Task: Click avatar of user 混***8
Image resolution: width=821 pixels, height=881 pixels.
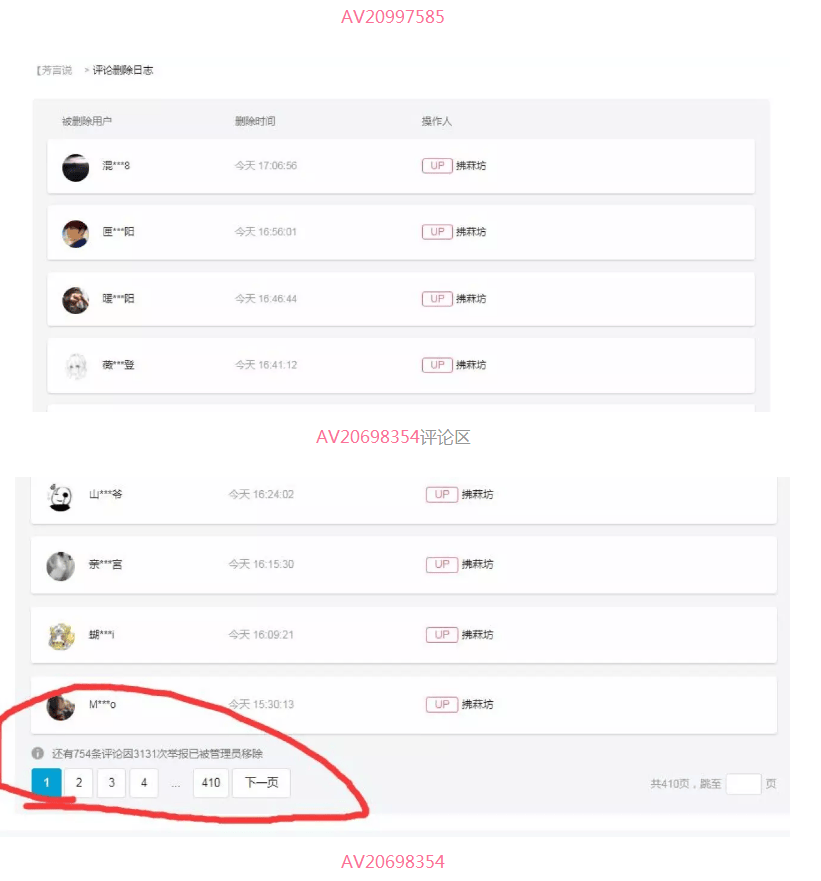Action: point(76,167)
